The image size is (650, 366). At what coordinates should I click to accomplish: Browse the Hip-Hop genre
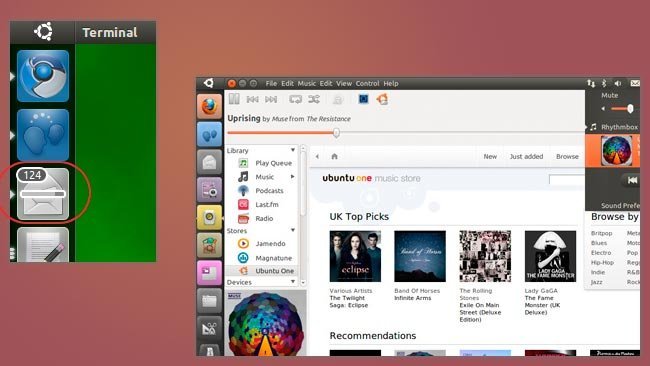click(602, 262)
